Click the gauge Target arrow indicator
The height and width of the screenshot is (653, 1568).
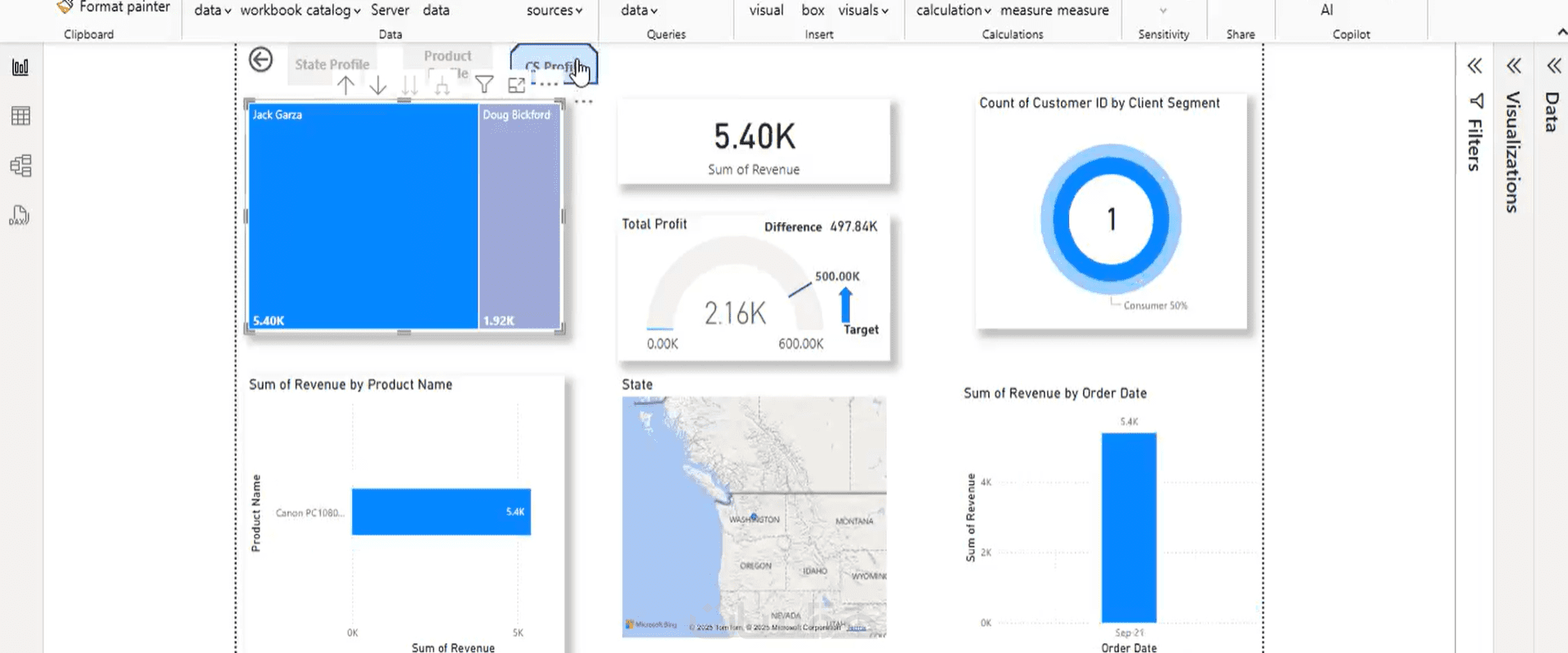[845, 304]
